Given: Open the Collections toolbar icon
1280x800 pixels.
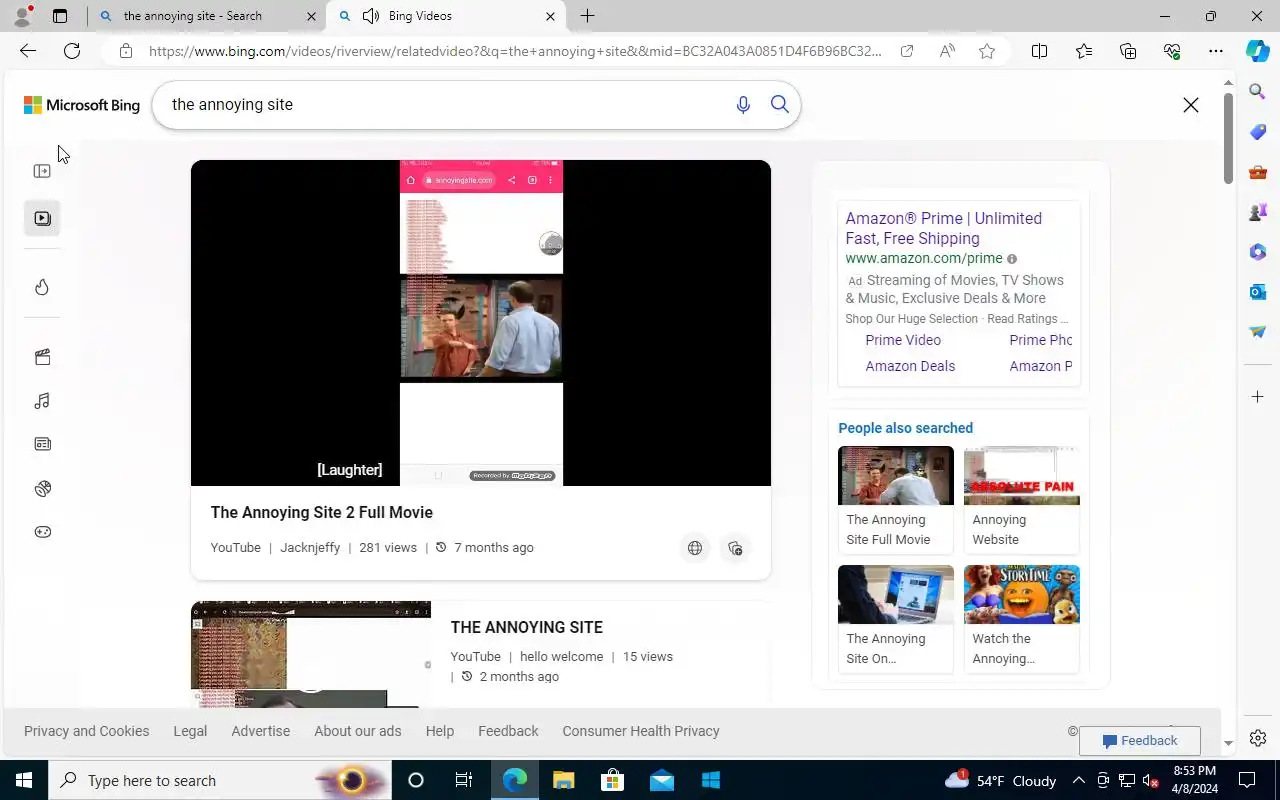Looking at the screenshot, I should (1128, 51).
